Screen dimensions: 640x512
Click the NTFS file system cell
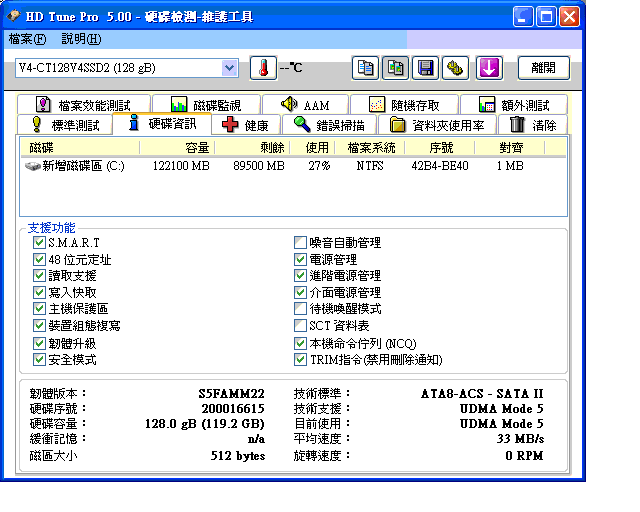click(x=370, y=166)
